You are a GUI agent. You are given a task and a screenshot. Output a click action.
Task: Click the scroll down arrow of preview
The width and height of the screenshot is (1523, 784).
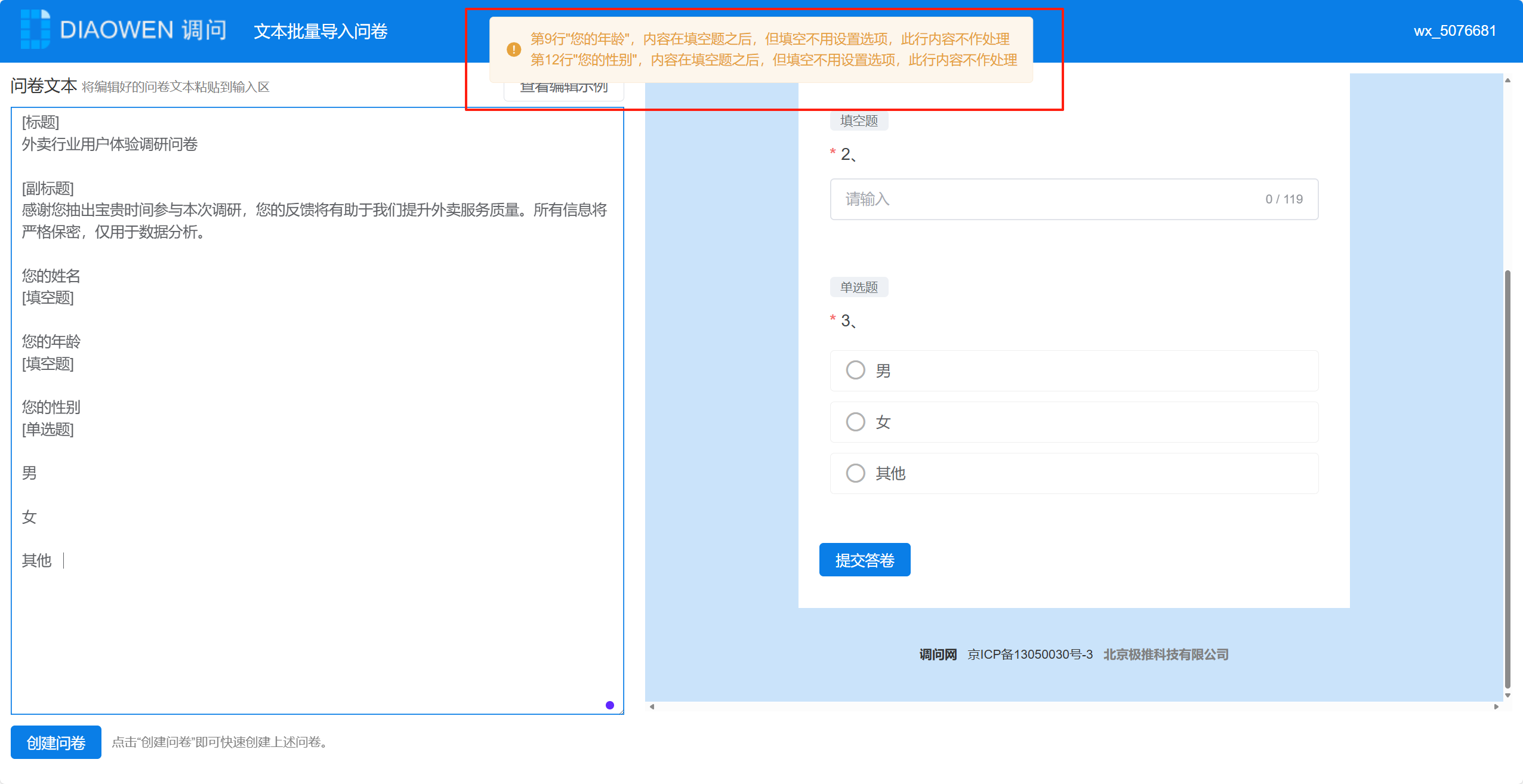pos(1507,695)
